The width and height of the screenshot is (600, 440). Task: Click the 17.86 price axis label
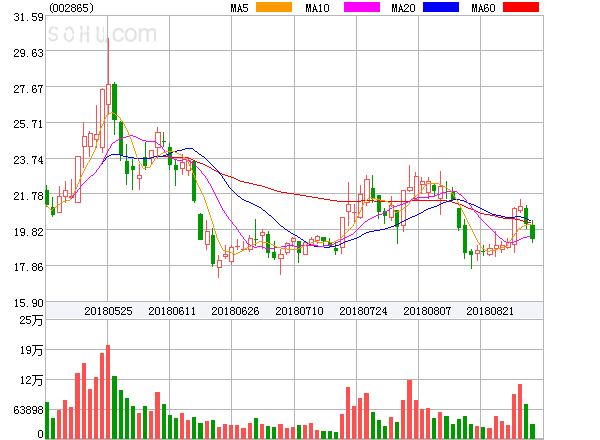point(29,267)
